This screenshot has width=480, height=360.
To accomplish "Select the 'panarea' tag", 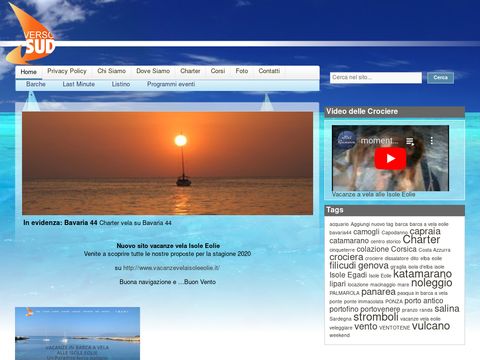I will click(378, 292).
